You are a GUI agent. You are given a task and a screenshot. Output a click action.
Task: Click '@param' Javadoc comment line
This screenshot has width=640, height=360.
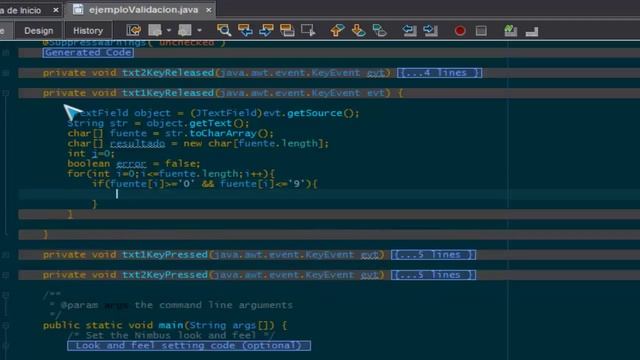coord(171,305)
